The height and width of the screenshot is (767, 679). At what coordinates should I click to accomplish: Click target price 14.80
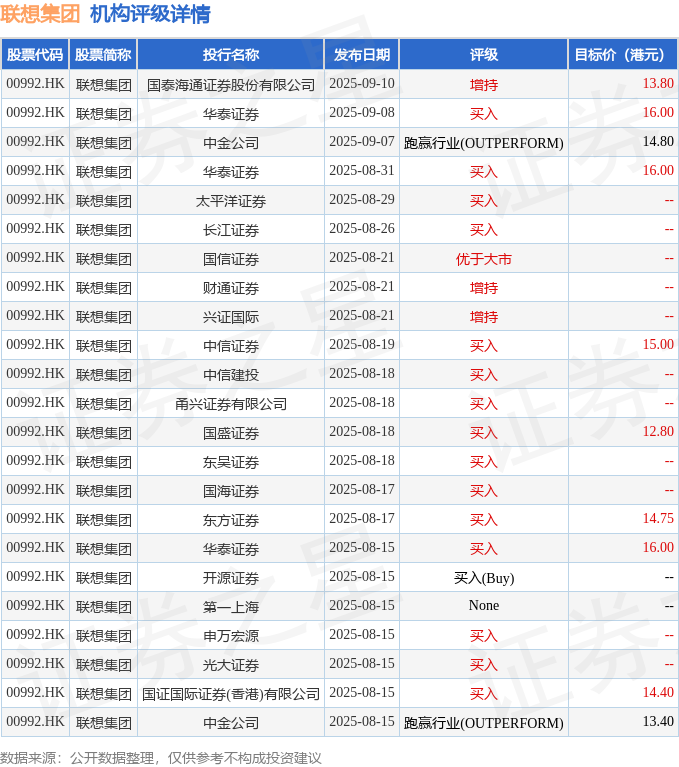pos(658,141)
